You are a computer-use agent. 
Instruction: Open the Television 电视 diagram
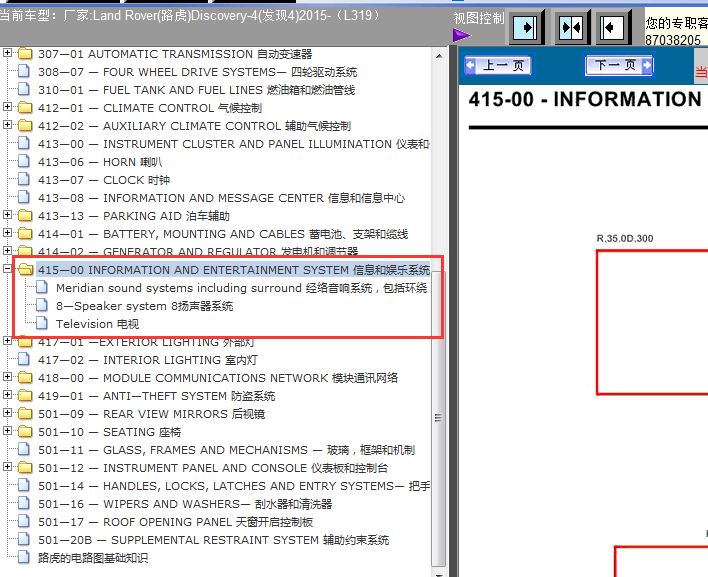point(97,324)
